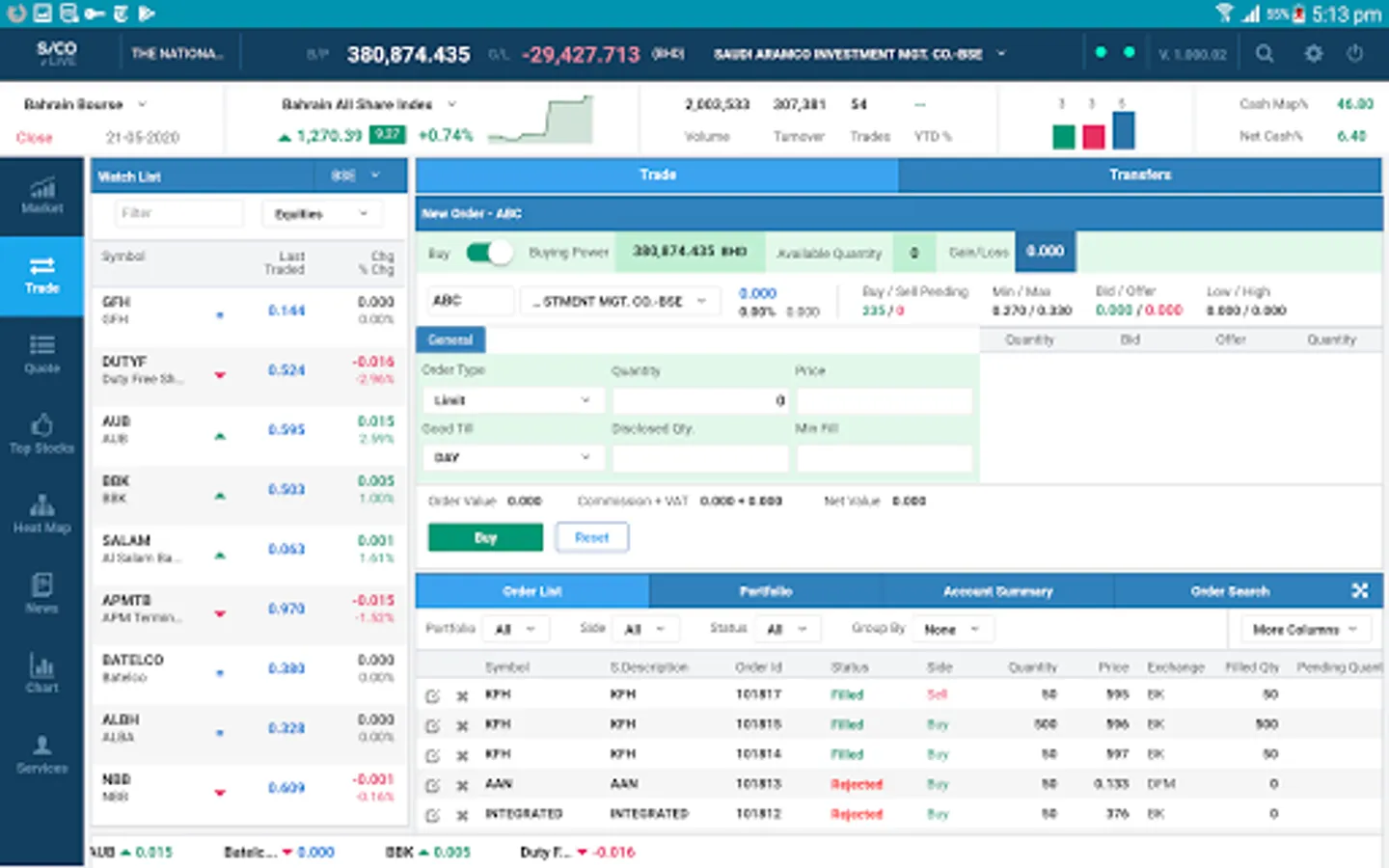Viewport: 1389px width, 868px height.
Task: Expand the order panel with the cross-arrows icon
Action: click(x=1360, y=590)
